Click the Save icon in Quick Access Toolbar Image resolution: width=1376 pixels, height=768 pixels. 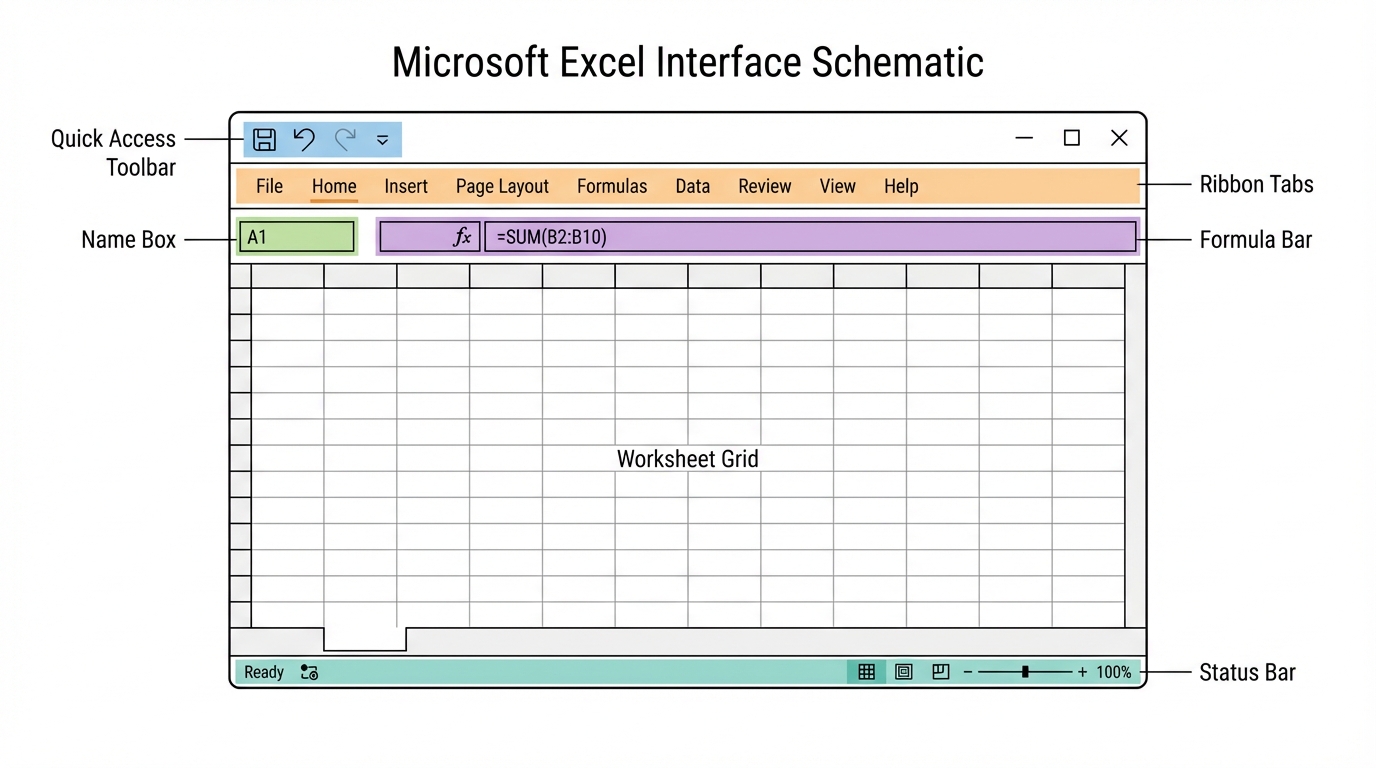[x=264, y=139]
